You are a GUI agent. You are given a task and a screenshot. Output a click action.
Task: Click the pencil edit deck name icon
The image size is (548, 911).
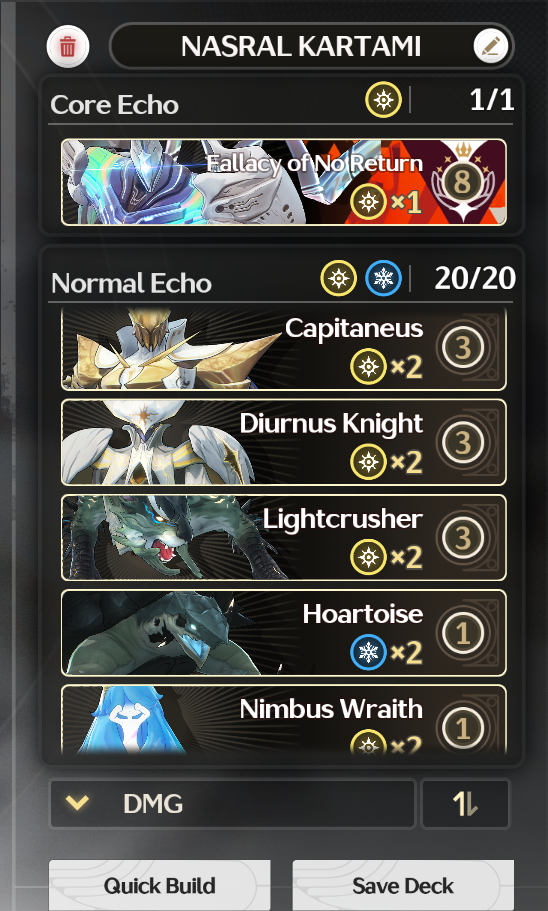(490, 46)
